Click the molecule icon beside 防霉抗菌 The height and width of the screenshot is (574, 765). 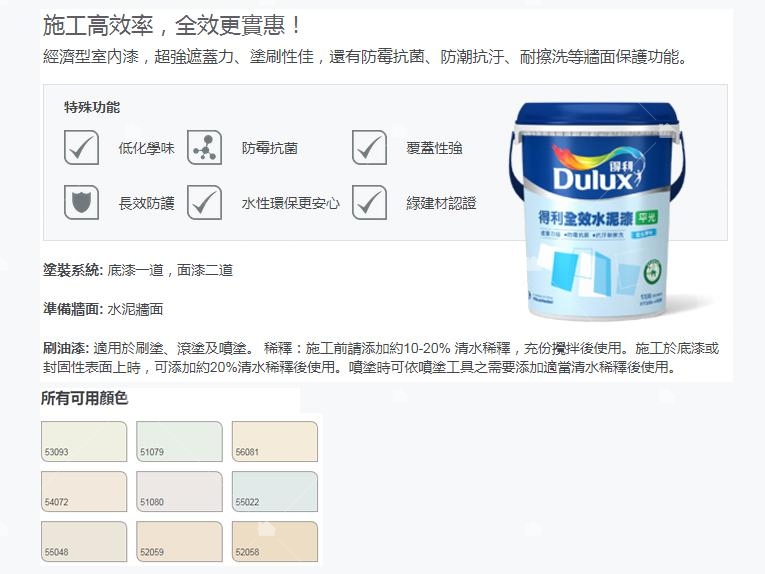[x=204, y=147]
